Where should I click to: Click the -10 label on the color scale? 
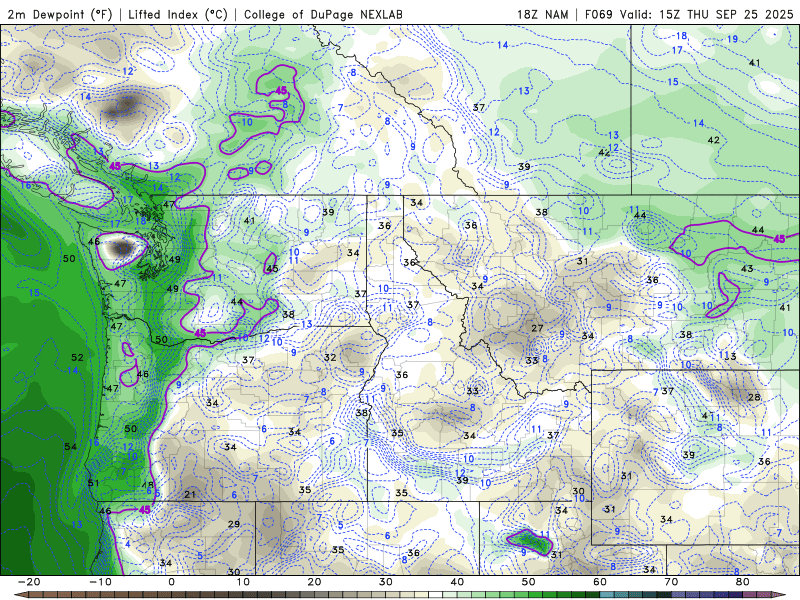tap(100, 582)
